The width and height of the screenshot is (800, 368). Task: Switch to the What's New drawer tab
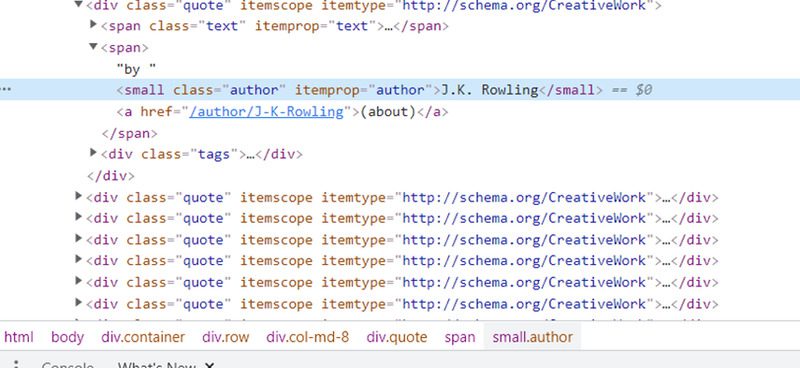157,365
